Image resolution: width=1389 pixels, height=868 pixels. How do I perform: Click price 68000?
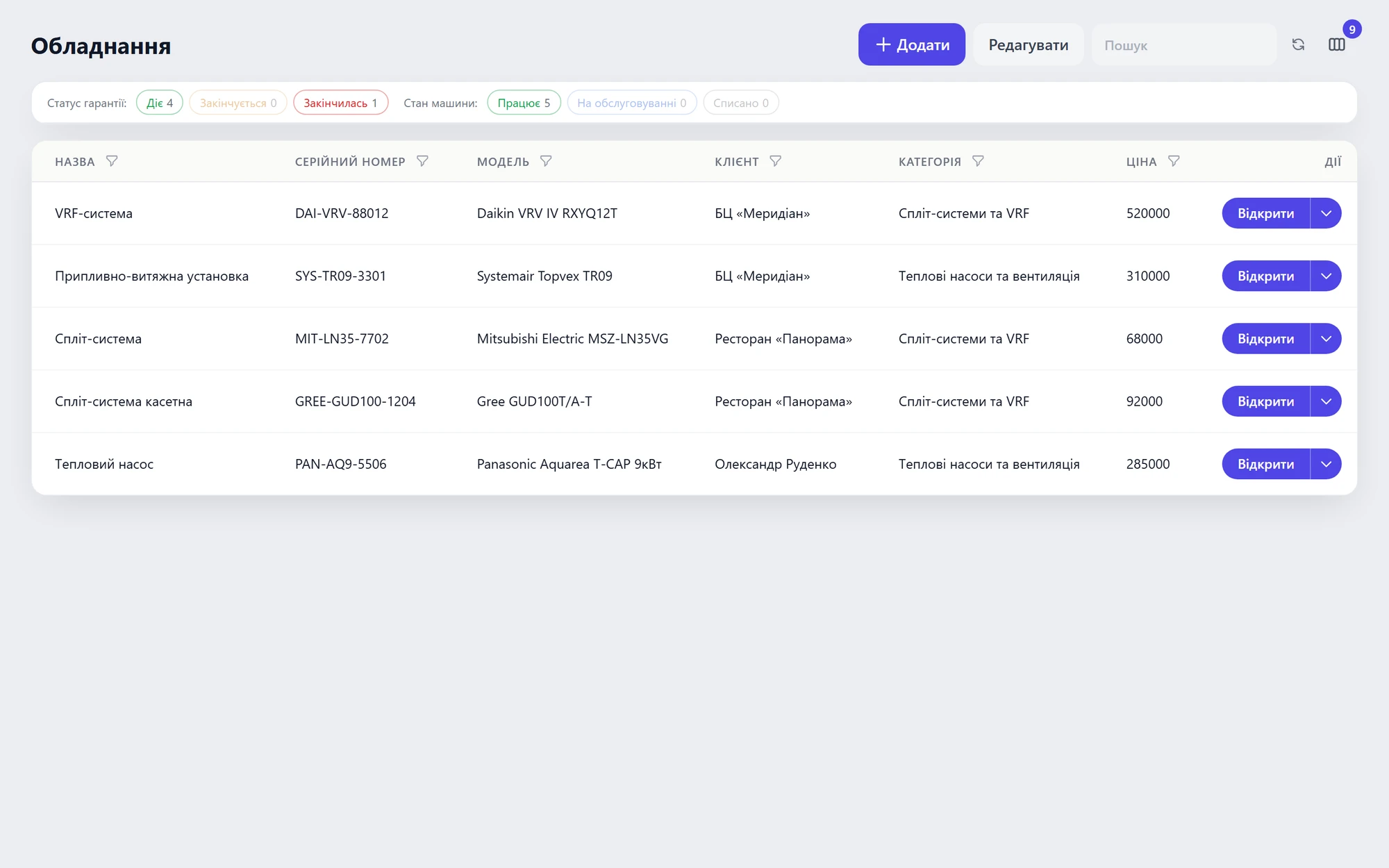[1145, 338]
